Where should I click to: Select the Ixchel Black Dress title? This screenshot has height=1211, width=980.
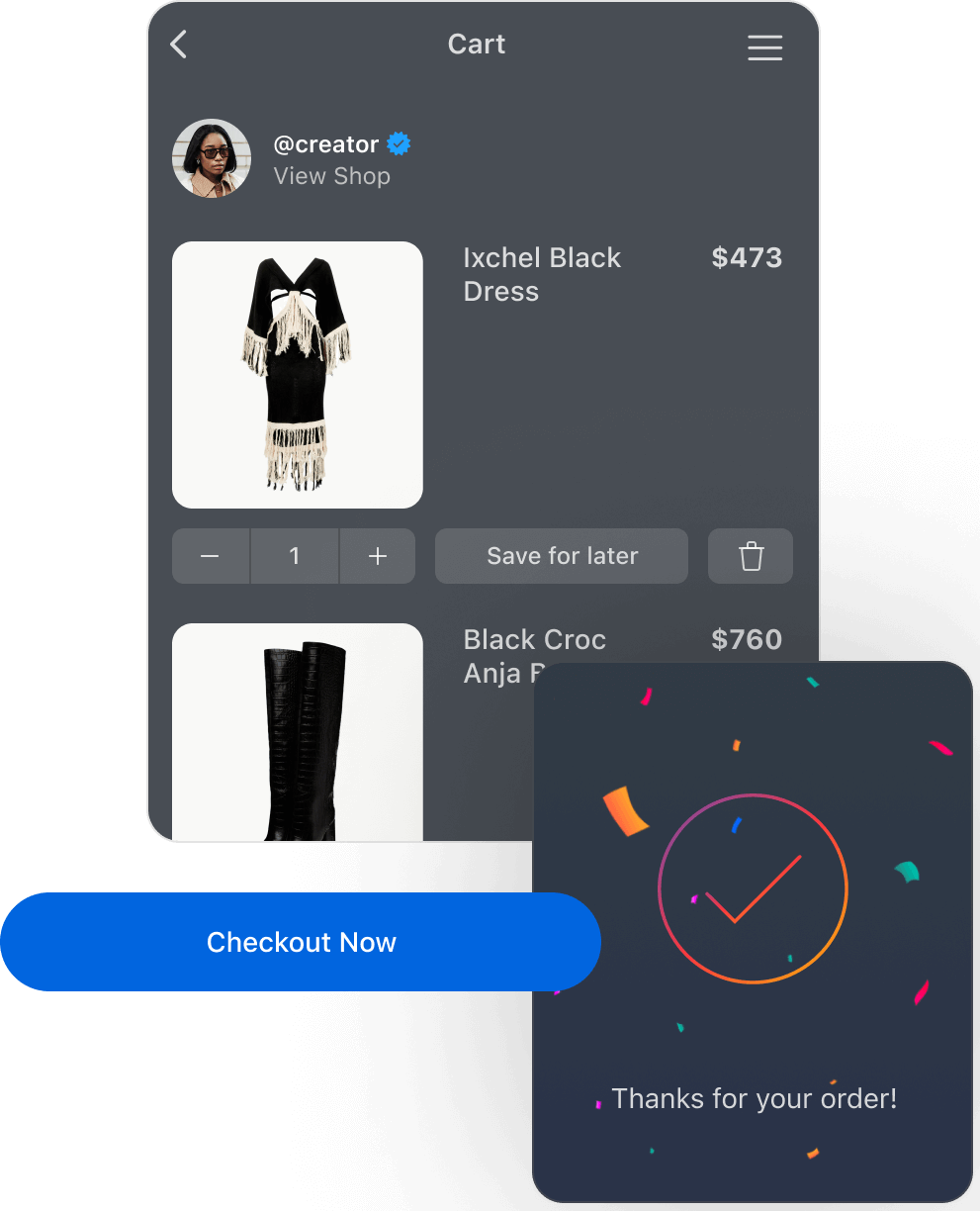tap(542, 274)
